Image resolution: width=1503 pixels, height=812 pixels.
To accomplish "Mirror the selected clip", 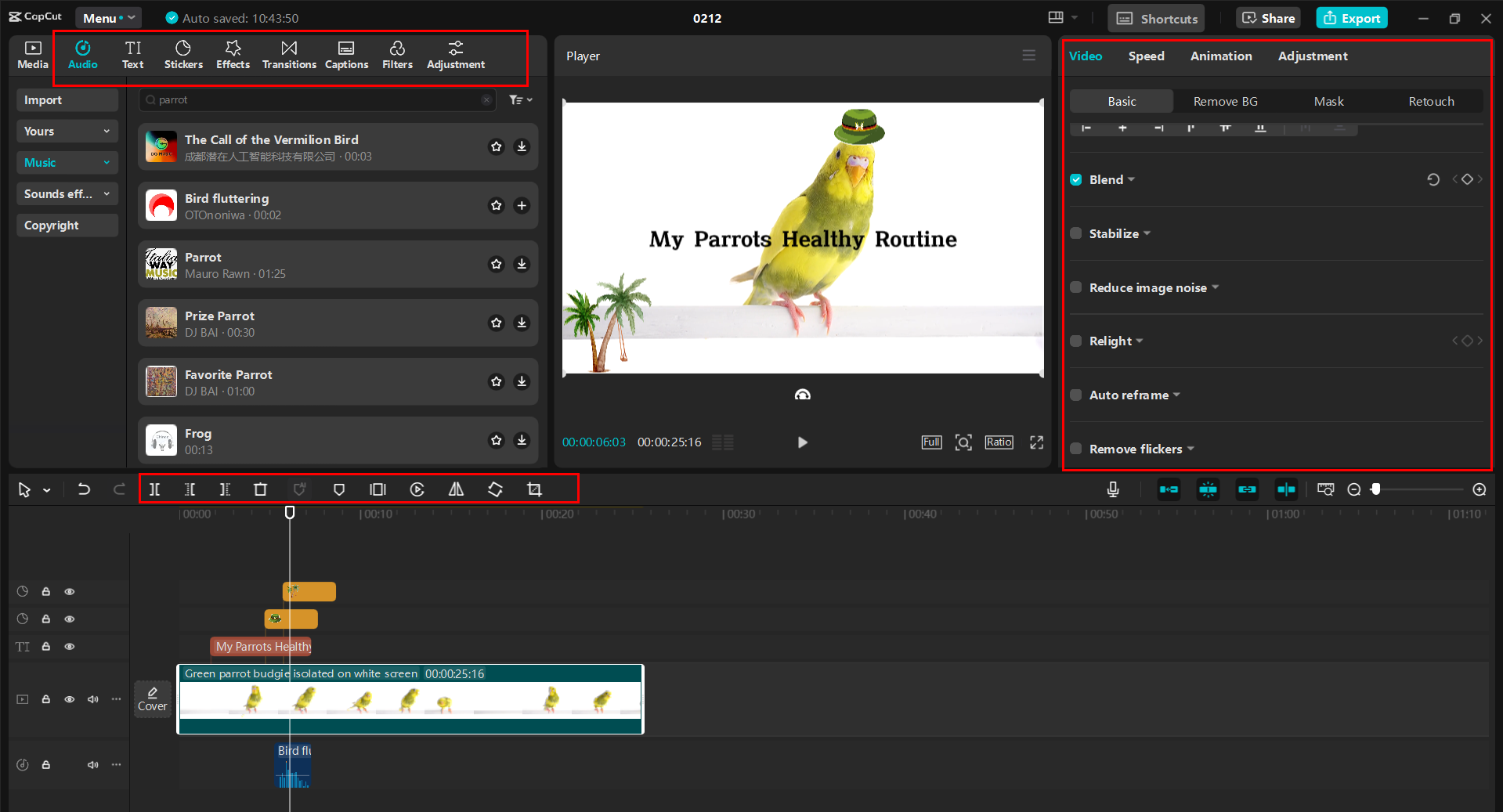I will (456, 489).
